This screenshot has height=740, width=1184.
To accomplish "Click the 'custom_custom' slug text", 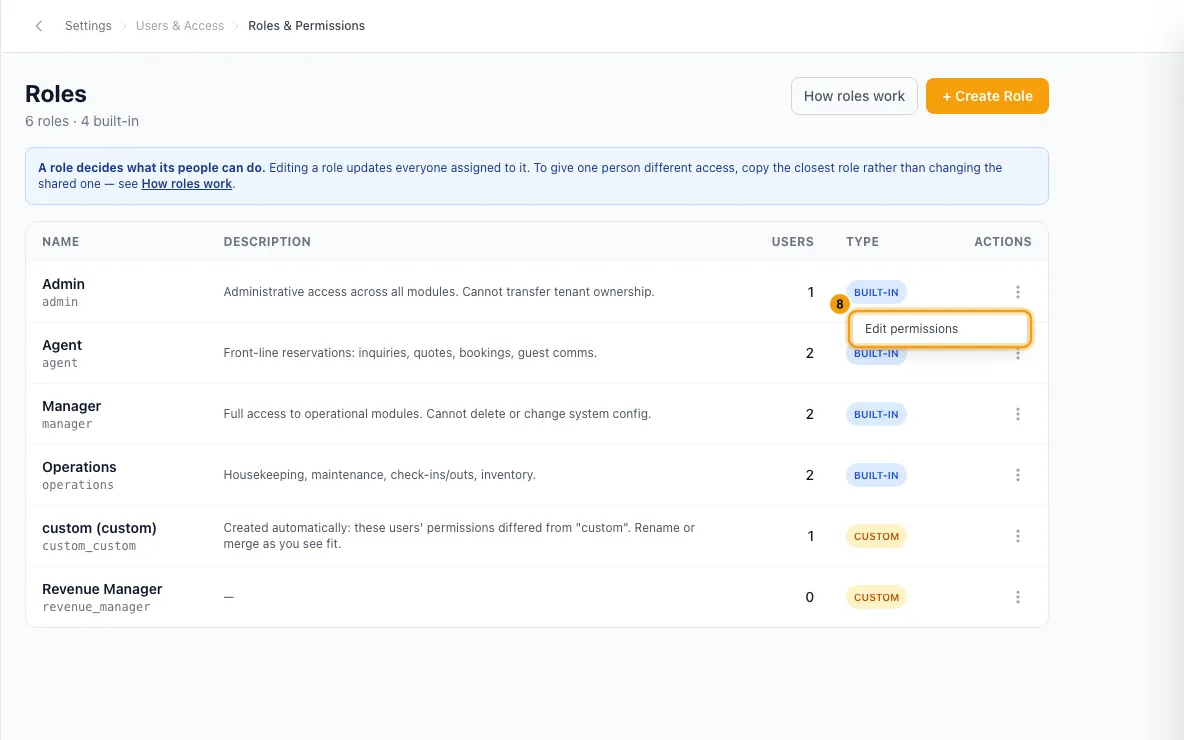I will click(89, 546).
